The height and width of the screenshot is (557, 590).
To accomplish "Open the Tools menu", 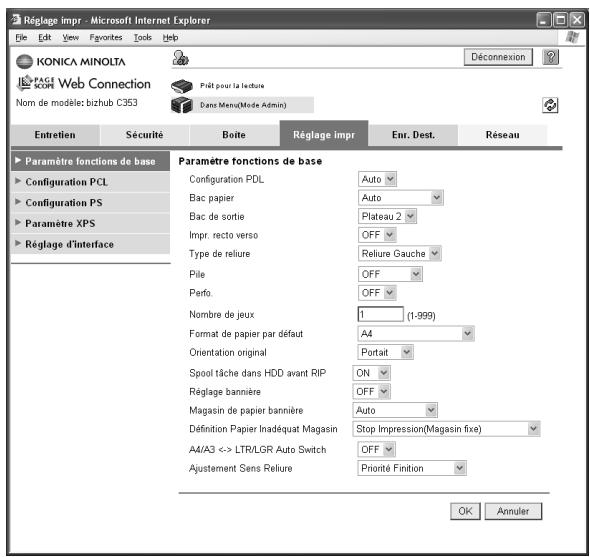I will click(143, 37).
